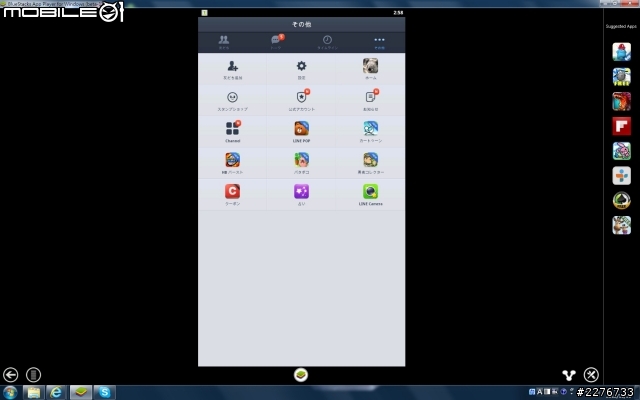
Task: Switch to the Friends tab
Action: click(224, 42)
